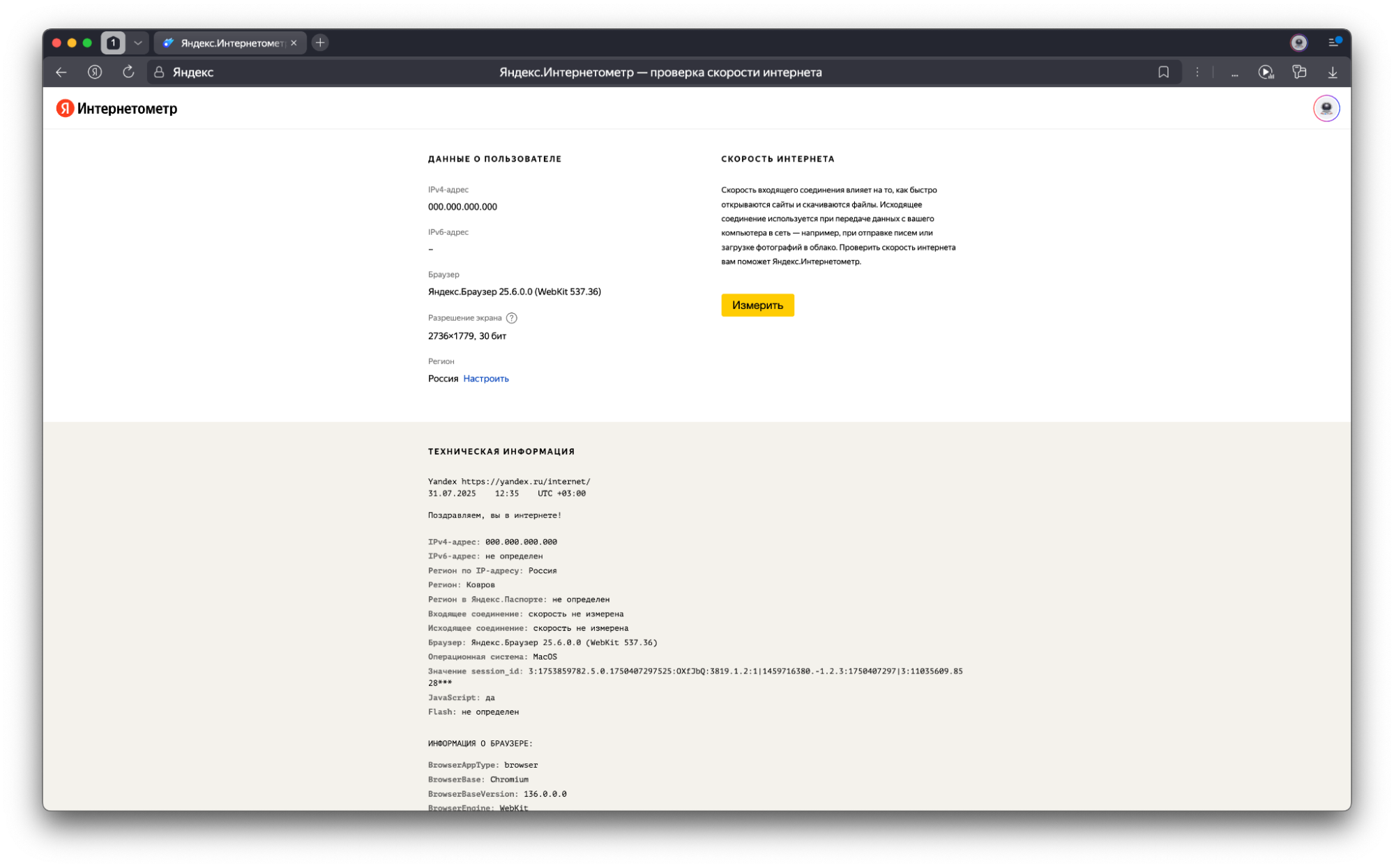This screenshot has height=868, width=1394.
Task: Click the Операционная система: MacOS line
Action: pyautogui.click(x=492, y=657)
